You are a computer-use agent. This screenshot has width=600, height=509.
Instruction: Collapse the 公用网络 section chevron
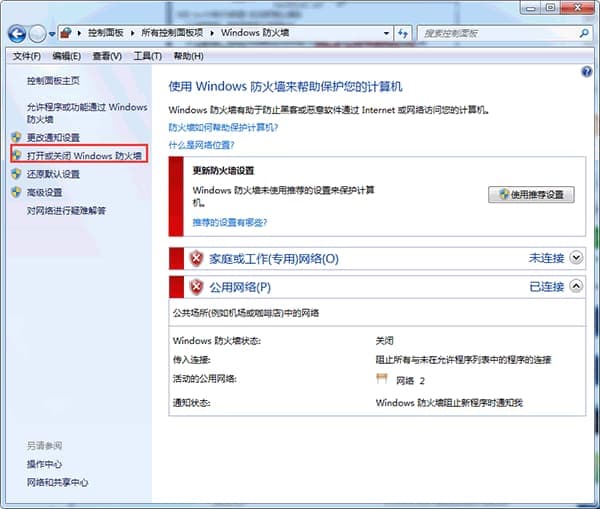click(x=576, y=286)
